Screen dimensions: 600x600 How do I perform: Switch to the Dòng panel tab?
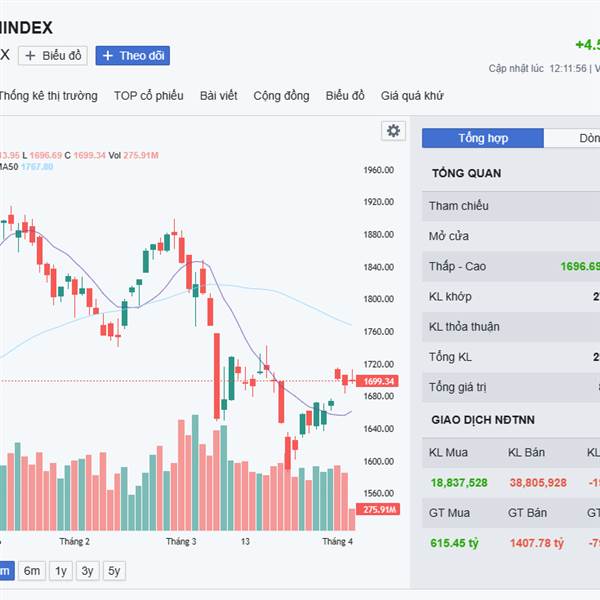(575, 138)
